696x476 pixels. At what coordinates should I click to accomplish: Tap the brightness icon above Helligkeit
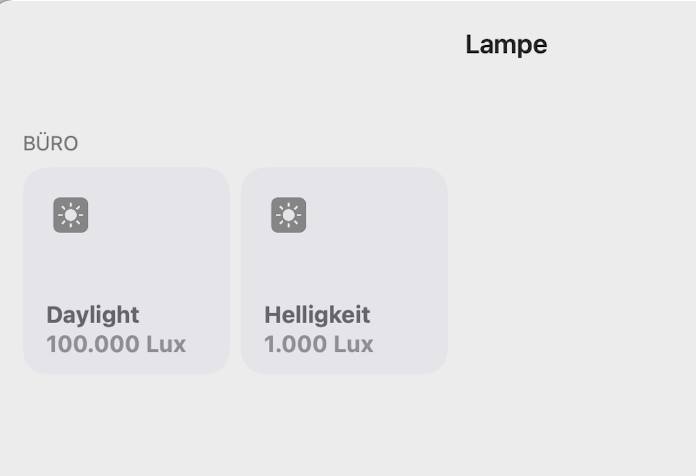tap(289, 215)
